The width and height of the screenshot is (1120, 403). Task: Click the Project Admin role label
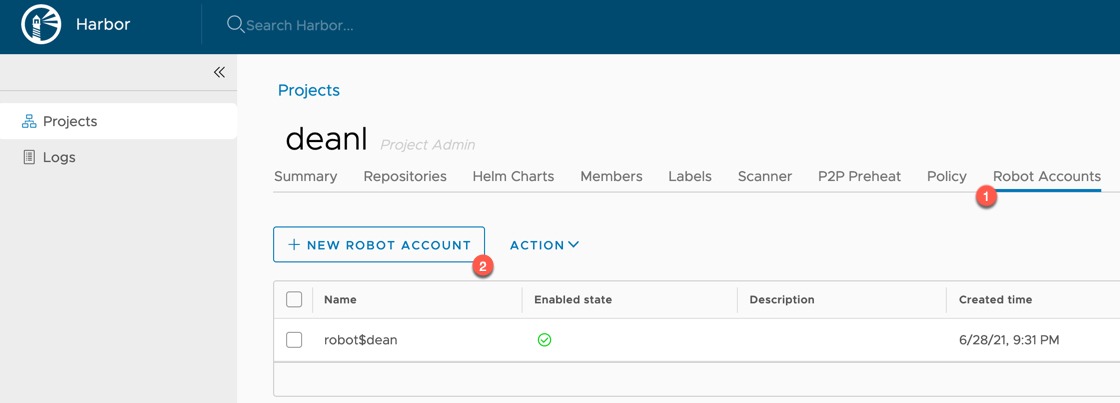click(427, 145)
